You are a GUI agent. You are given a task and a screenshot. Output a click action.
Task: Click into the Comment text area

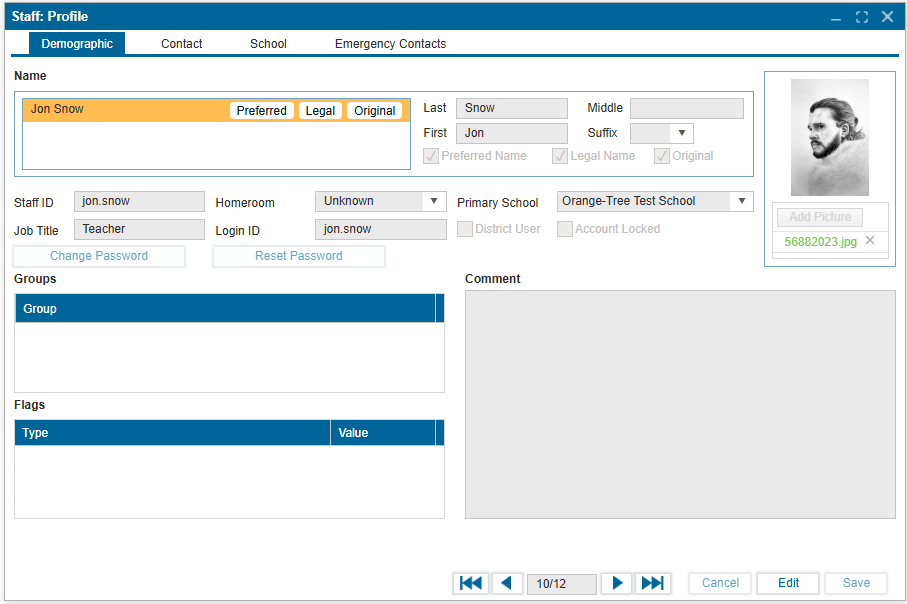click(x=680, y=404)
